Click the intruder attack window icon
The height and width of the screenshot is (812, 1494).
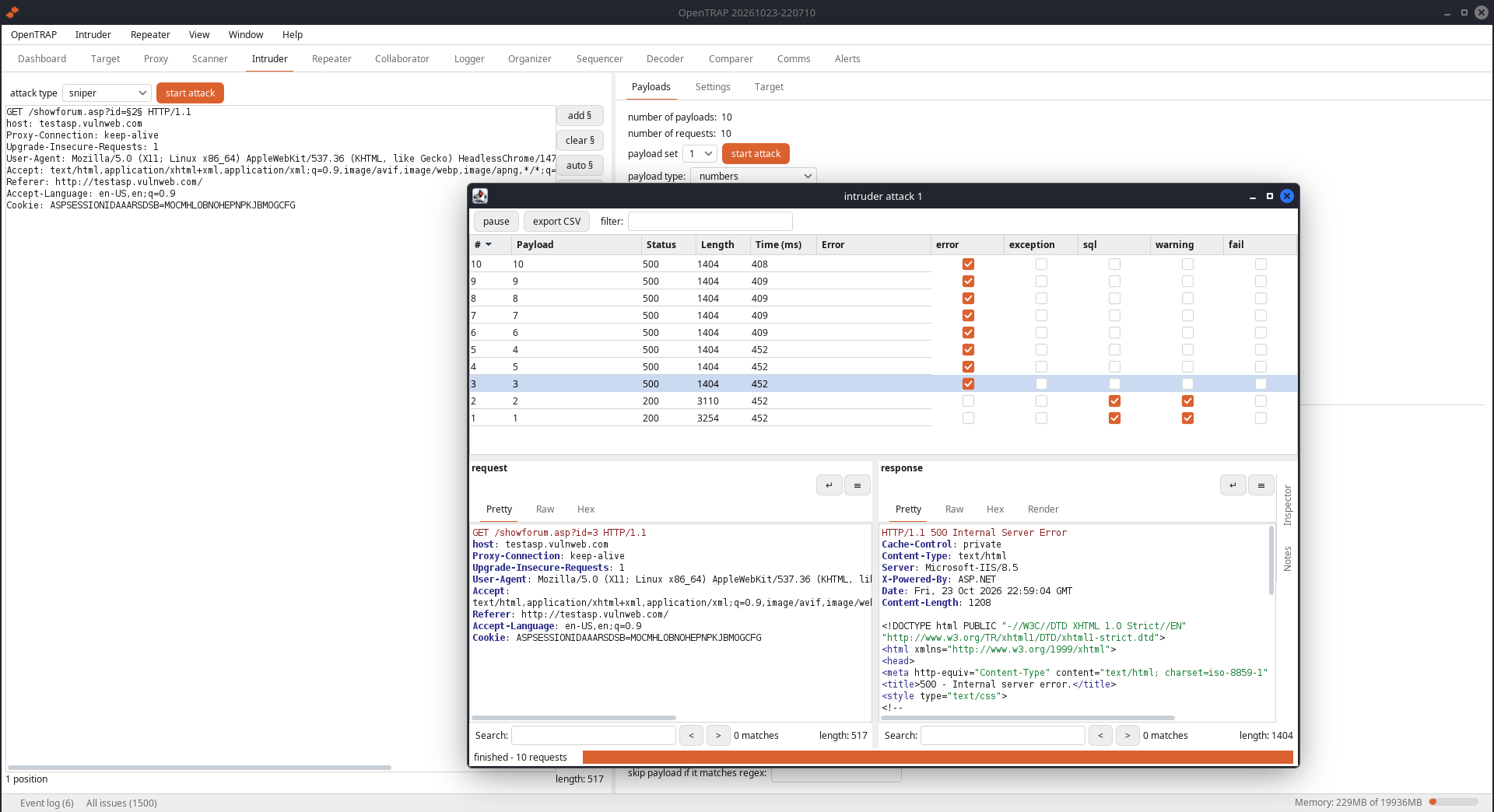coord(480,196)
